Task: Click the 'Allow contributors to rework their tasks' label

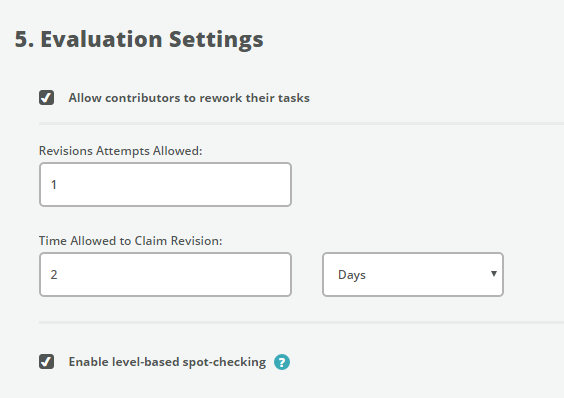Action: [189, 98]
